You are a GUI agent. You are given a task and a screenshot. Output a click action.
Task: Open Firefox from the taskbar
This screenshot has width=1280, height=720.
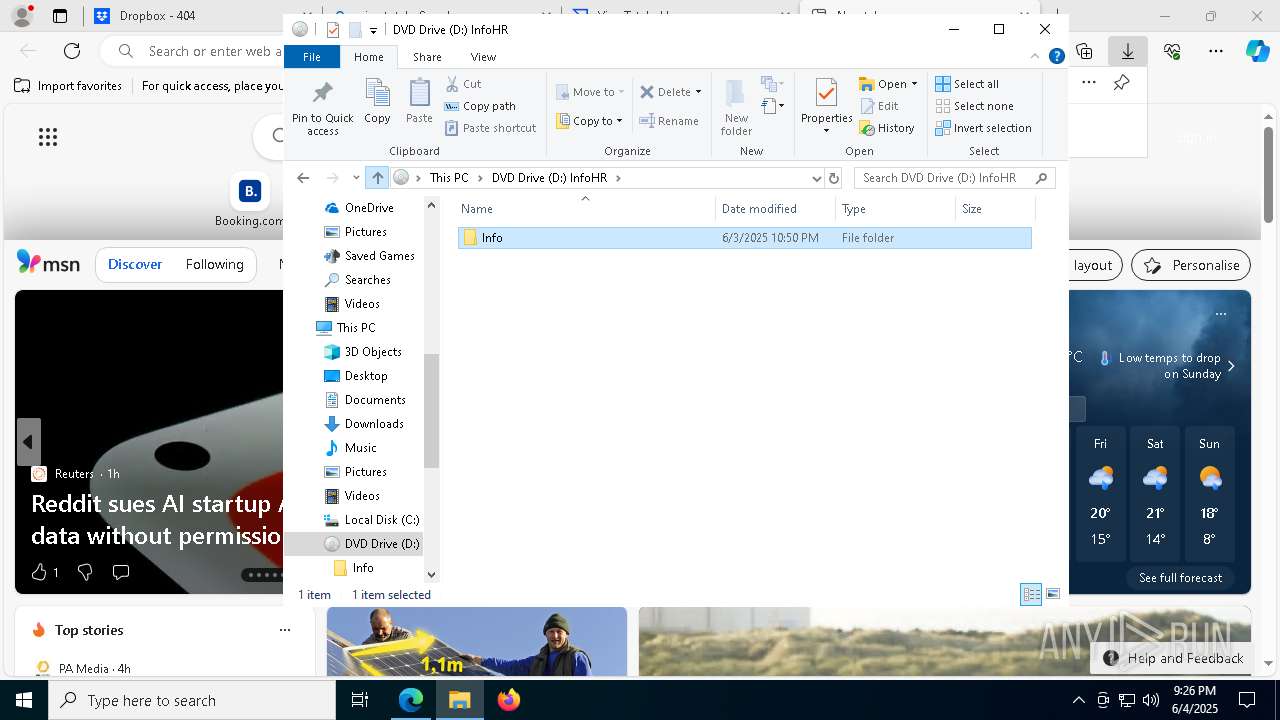(509, 700)
